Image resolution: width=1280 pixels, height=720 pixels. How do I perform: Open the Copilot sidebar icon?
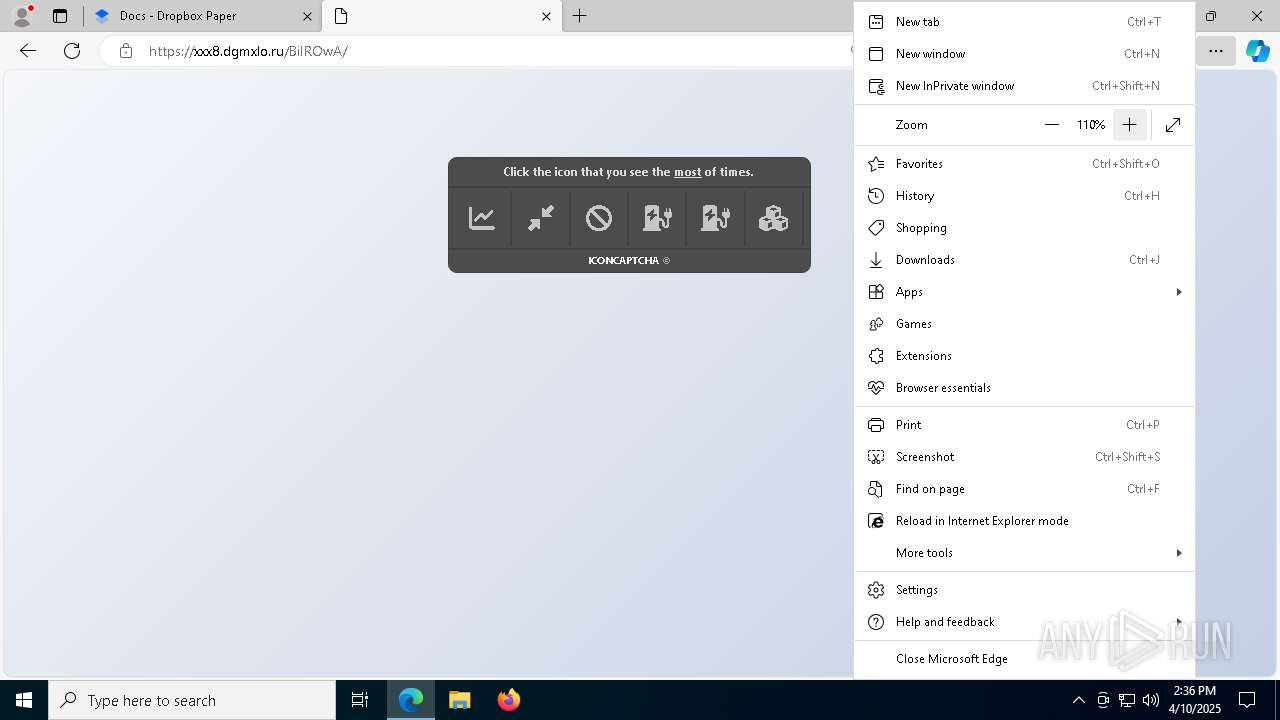1258,51
